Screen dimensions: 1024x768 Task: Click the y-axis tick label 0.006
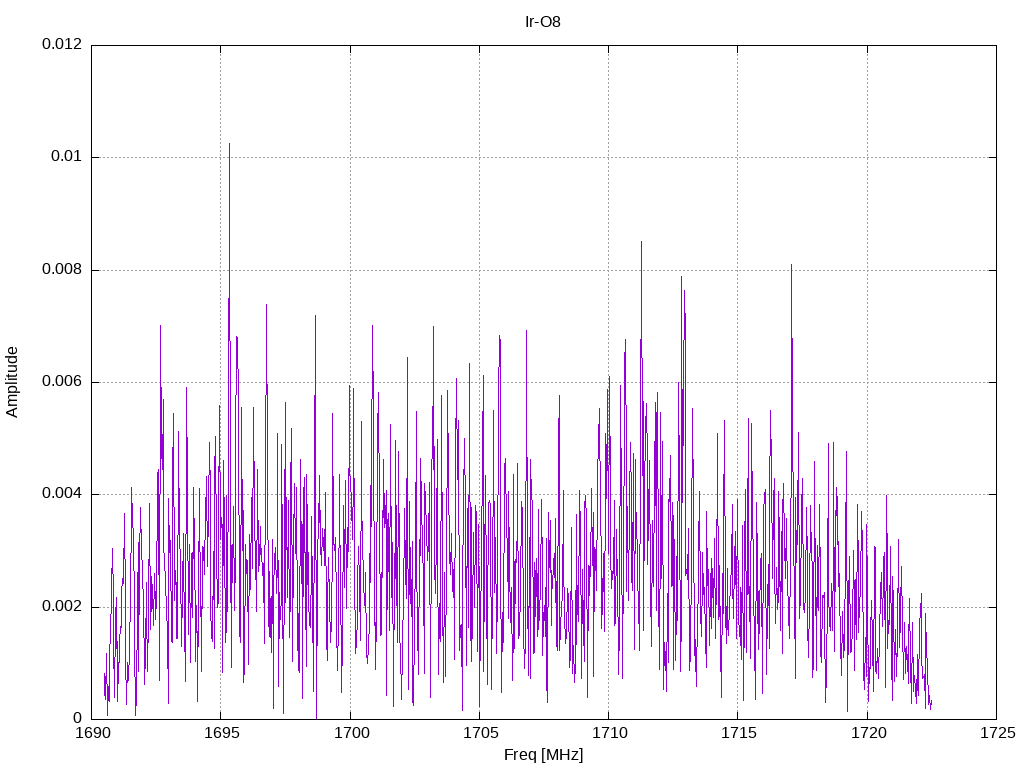coord(62,381)
